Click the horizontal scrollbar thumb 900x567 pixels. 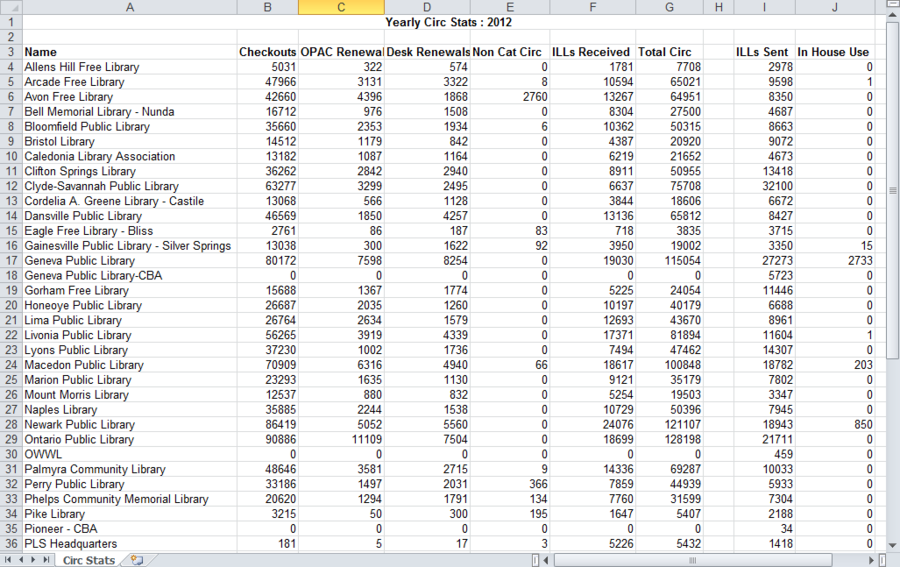coord(693,560)
